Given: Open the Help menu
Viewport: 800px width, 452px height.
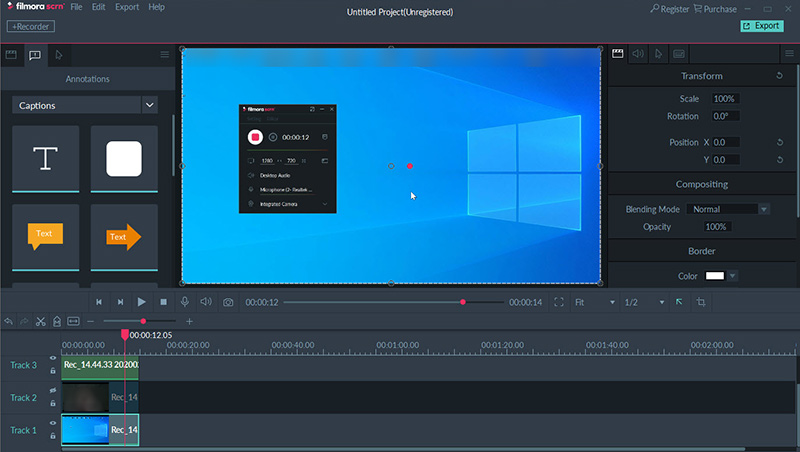Looking at the screenshot, I should 156,7.
